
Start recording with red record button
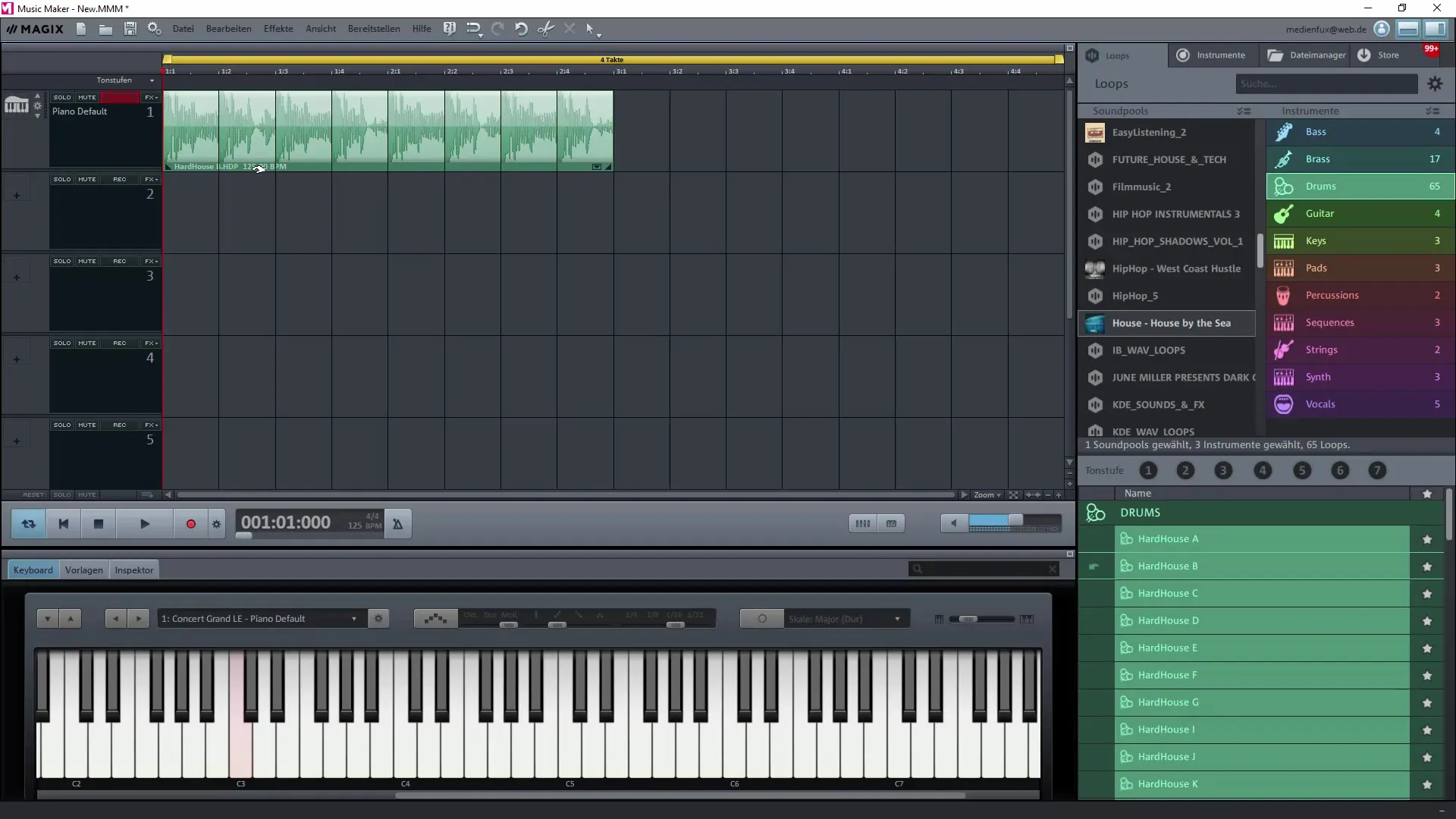tap(190, 523)
